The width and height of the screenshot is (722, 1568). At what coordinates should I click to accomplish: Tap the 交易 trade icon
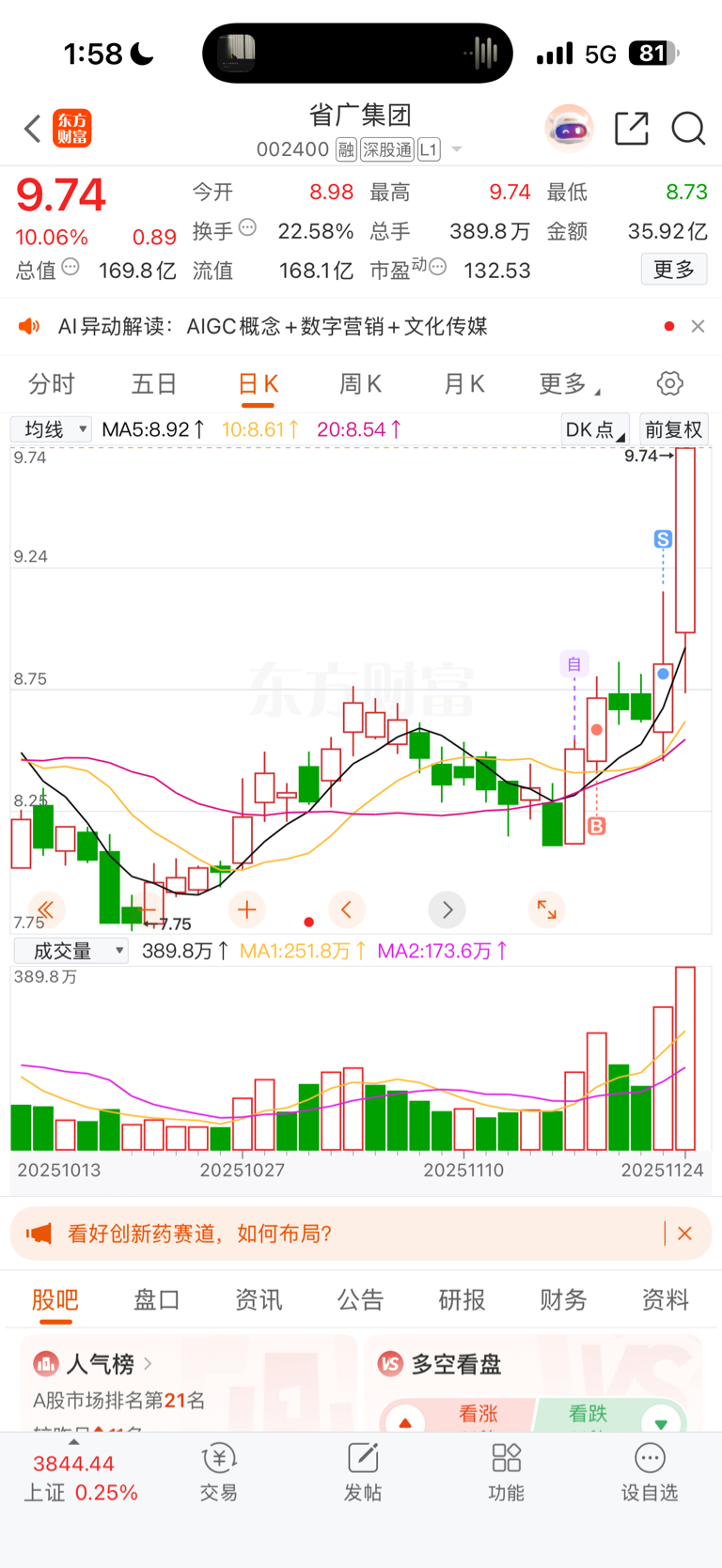point(219,1472)
